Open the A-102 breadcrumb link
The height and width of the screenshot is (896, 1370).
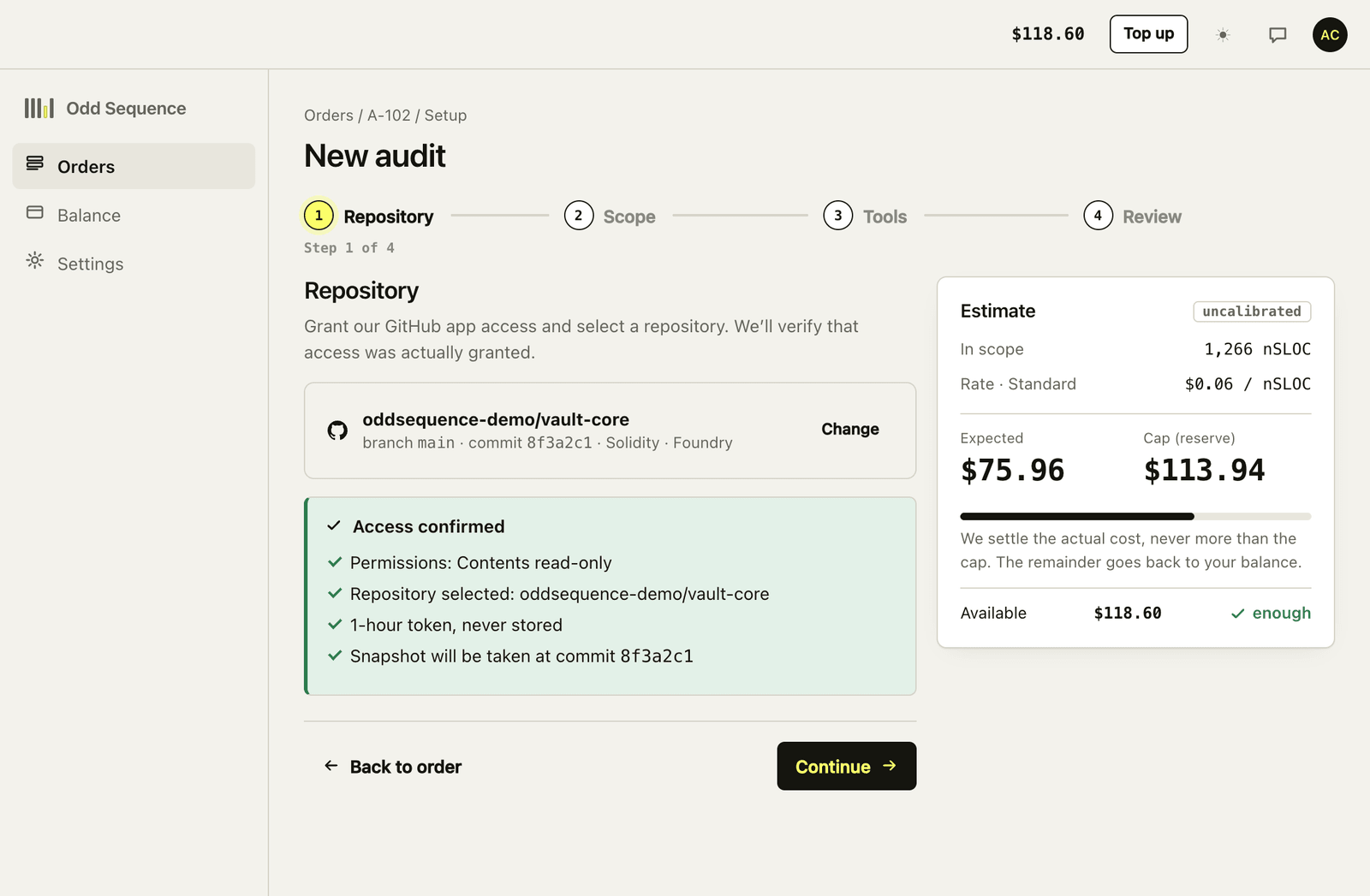pyautogui.click(x=389, y=116)
